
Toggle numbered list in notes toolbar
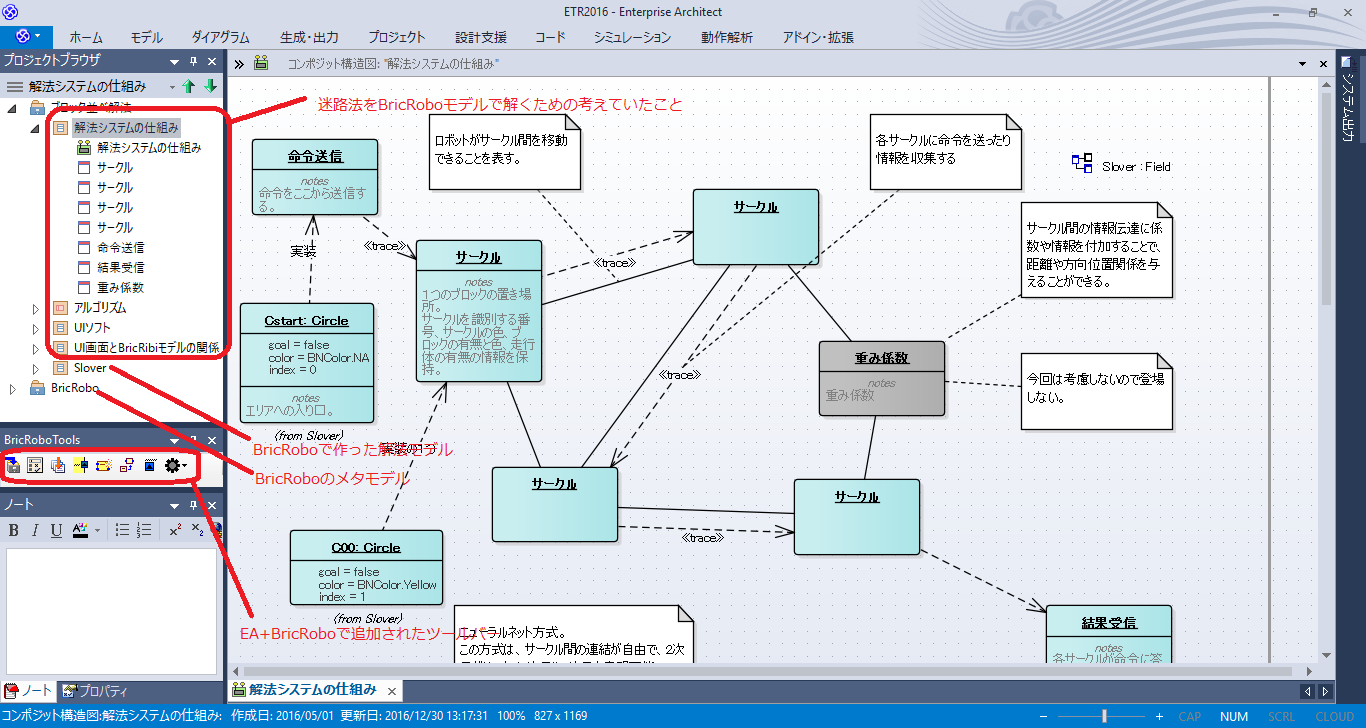[143, 530]
